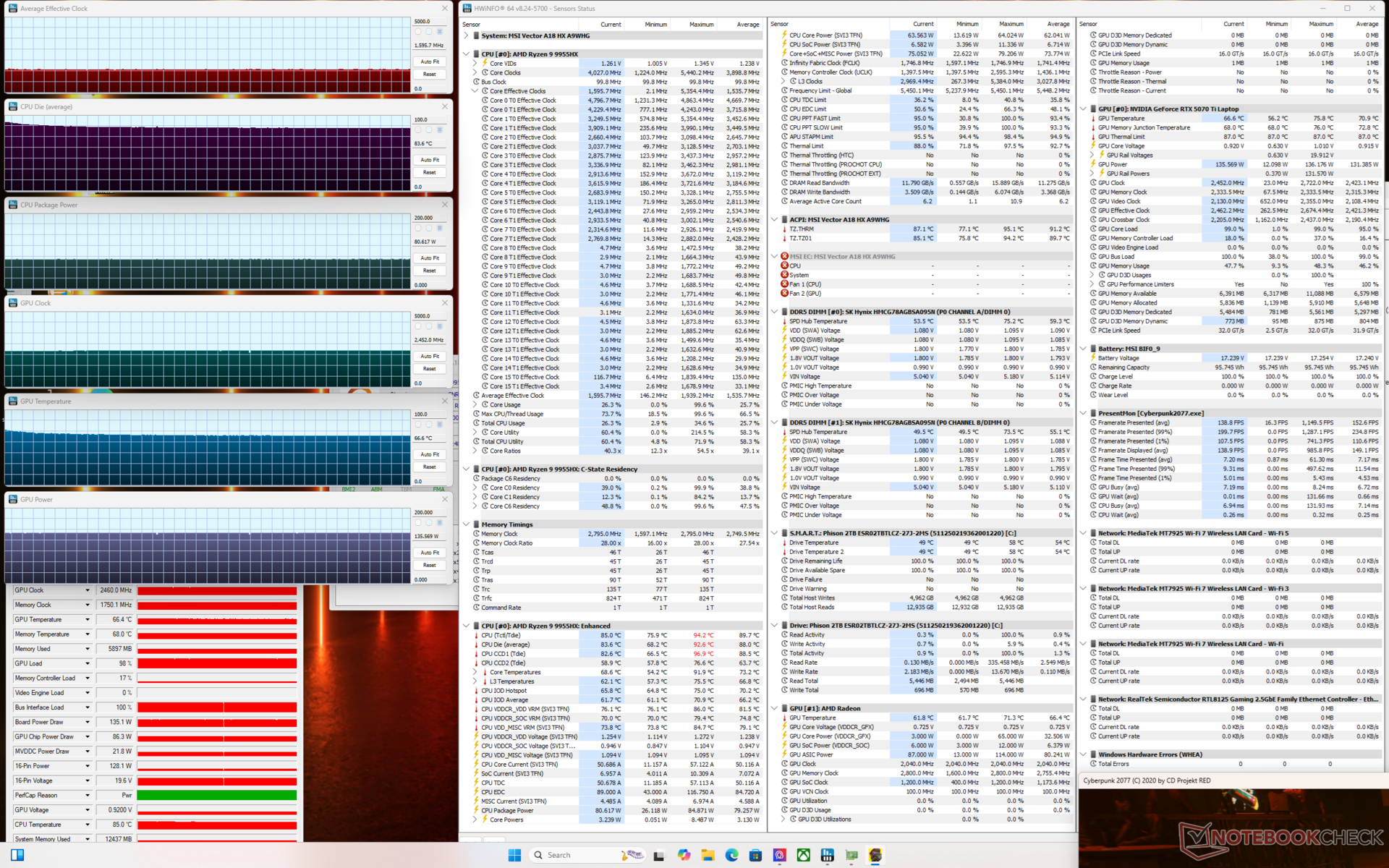Click Reset in the GPU Power graph

click(430, 565)
